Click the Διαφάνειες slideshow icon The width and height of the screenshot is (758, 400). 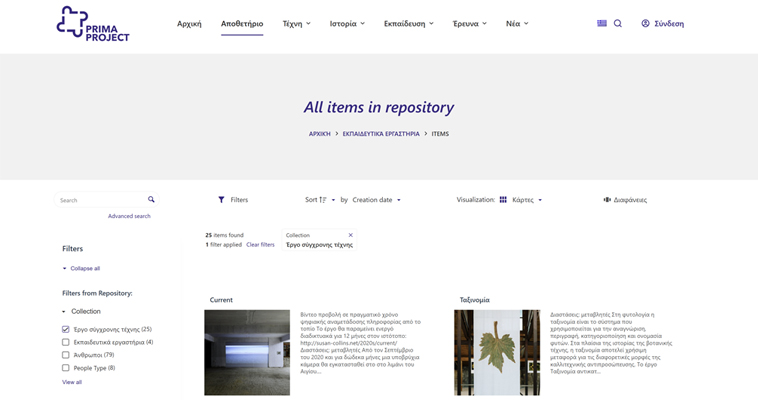point(607,200)
